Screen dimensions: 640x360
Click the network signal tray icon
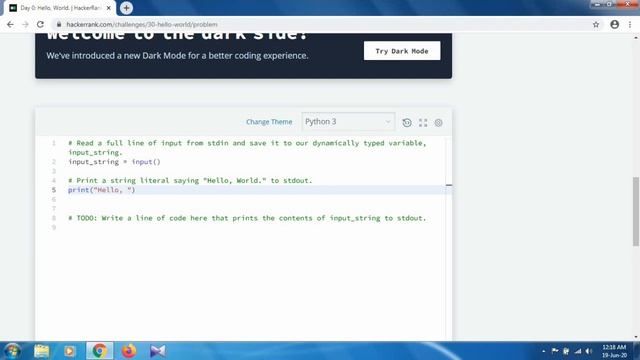578,351
